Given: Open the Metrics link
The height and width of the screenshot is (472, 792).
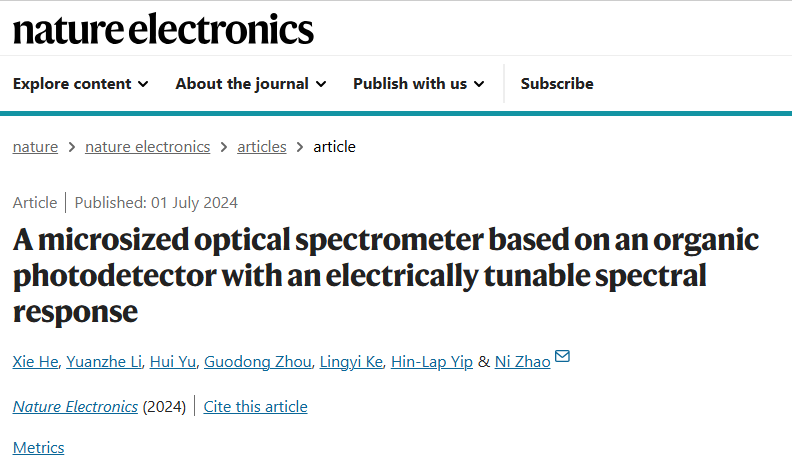Looking at the screenshot, I should (38, 448).
